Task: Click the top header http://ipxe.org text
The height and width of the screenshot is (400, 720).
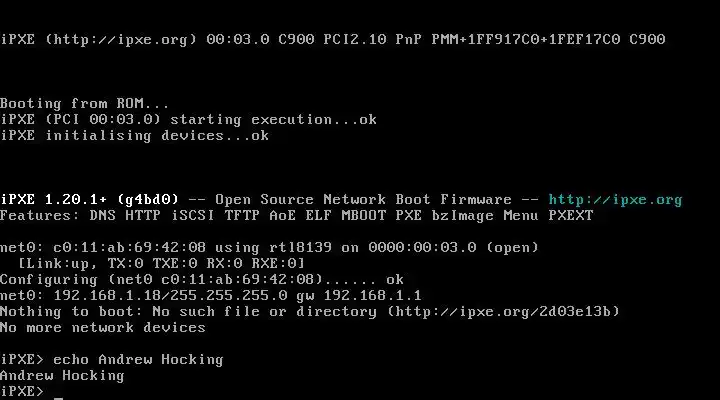Action: pyautogui.click(x=121, y=39)
